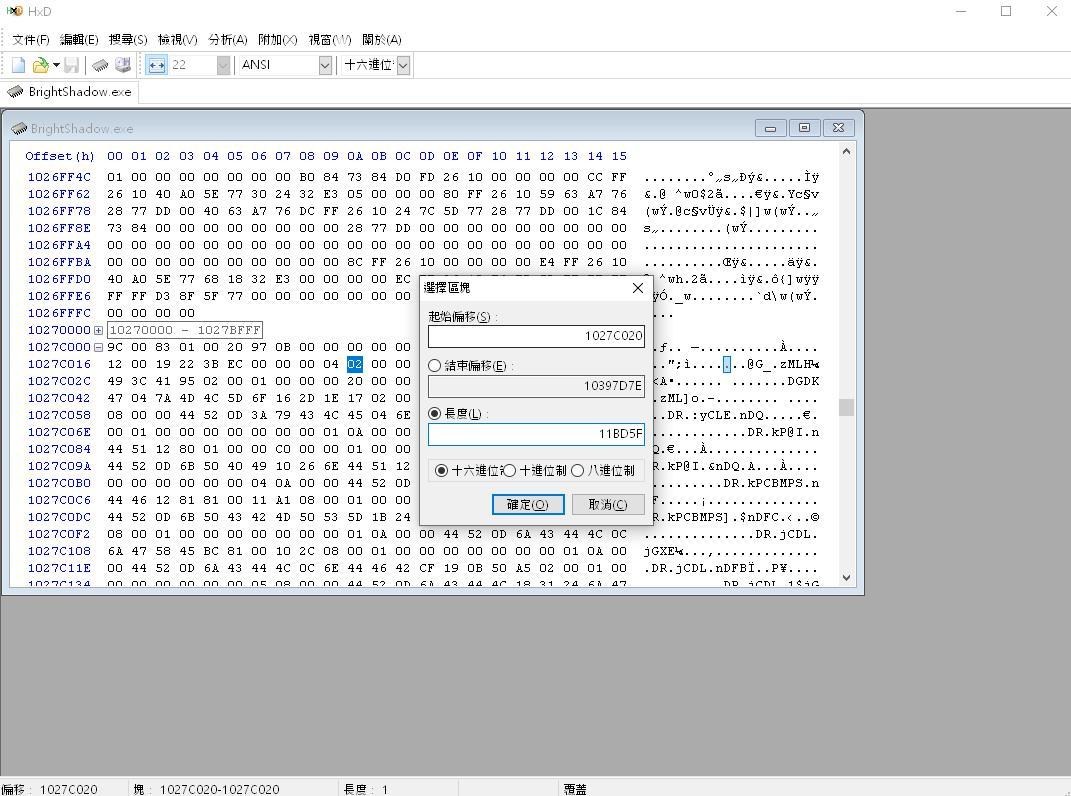Image resolution: width=1071 pixels, height=796 pixels.
Task: Toggle the auto-fit bytes per row icon
Action: (156, 65)
